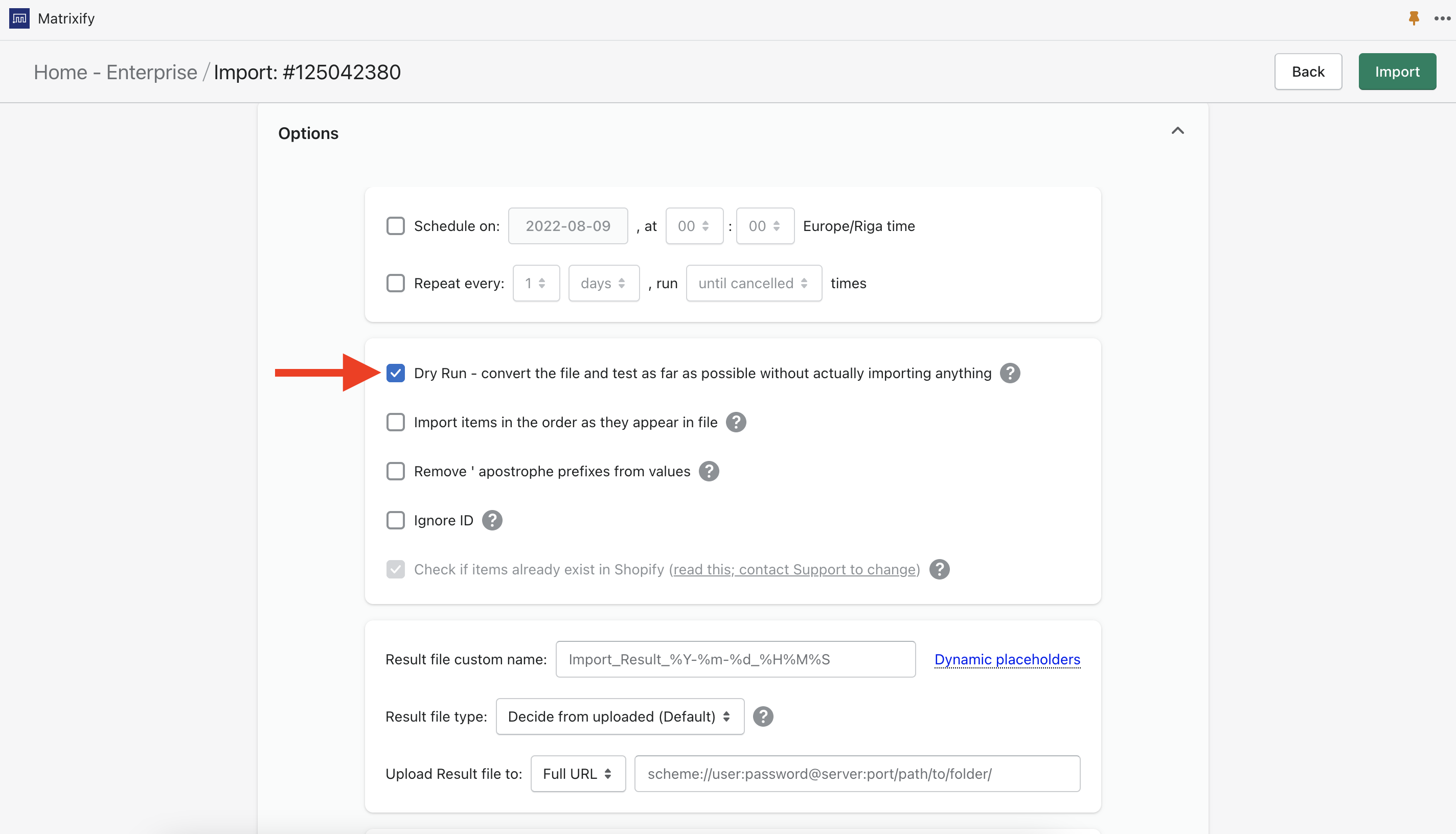This screenshot has height=834, width=1456.
Task: Click the orange pin icon
Action: pos(1414,18)
